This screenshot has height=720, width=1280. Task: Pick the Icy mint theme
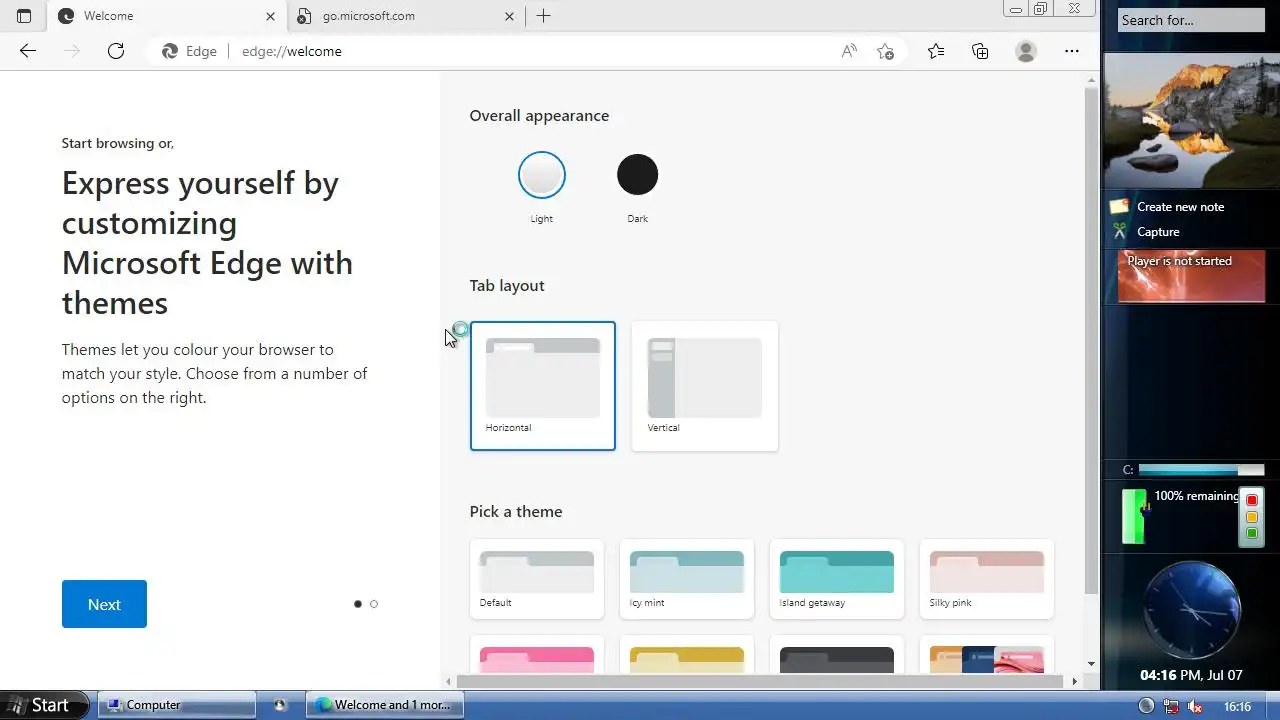point(687,579)
